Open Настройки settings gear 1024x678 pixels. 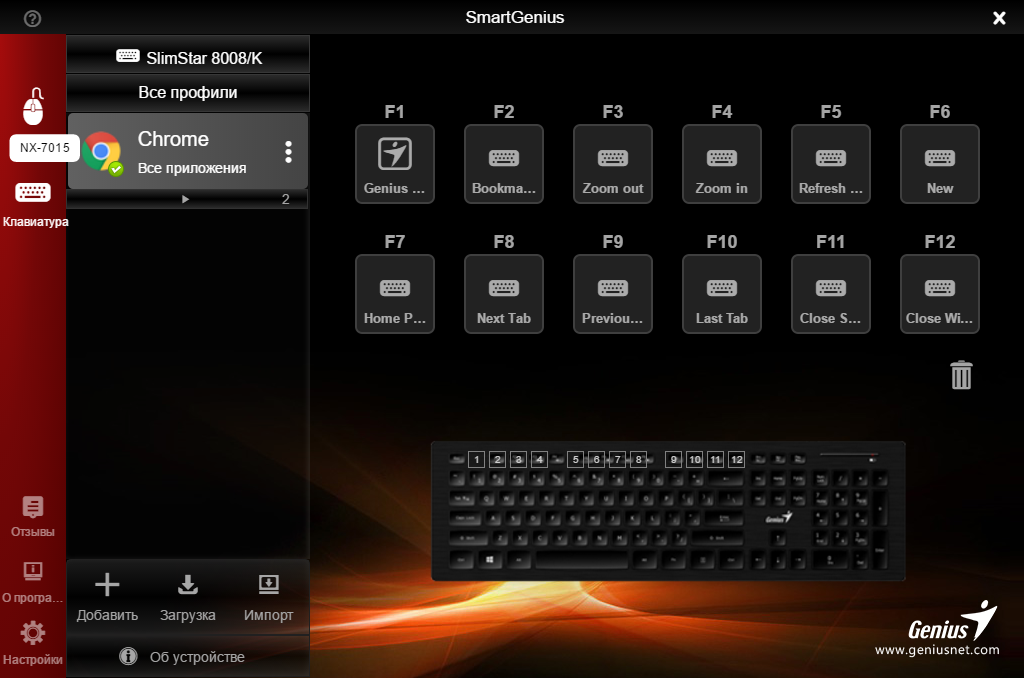(x=33, y=643)
